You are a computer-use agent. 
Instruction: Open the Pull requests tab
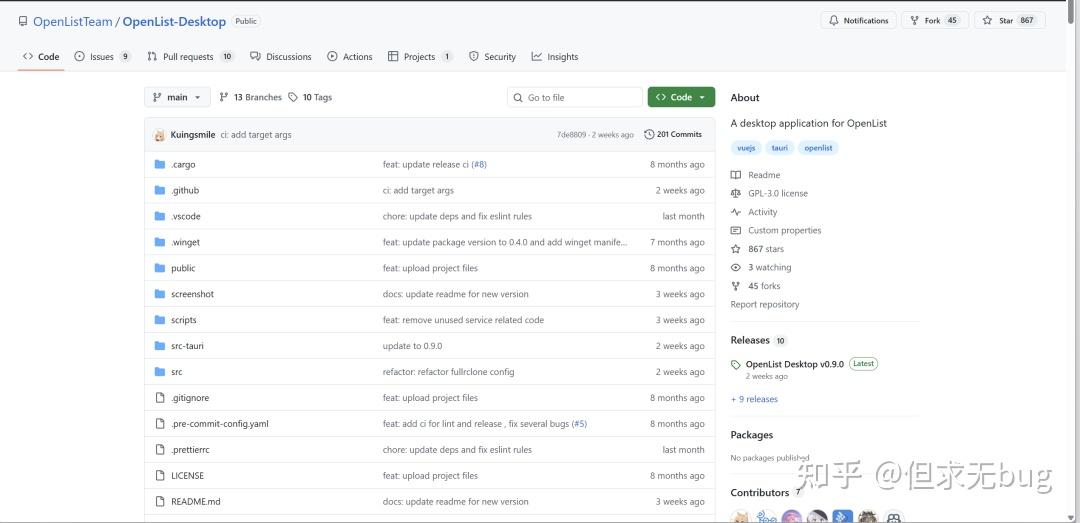click(191, 57)
